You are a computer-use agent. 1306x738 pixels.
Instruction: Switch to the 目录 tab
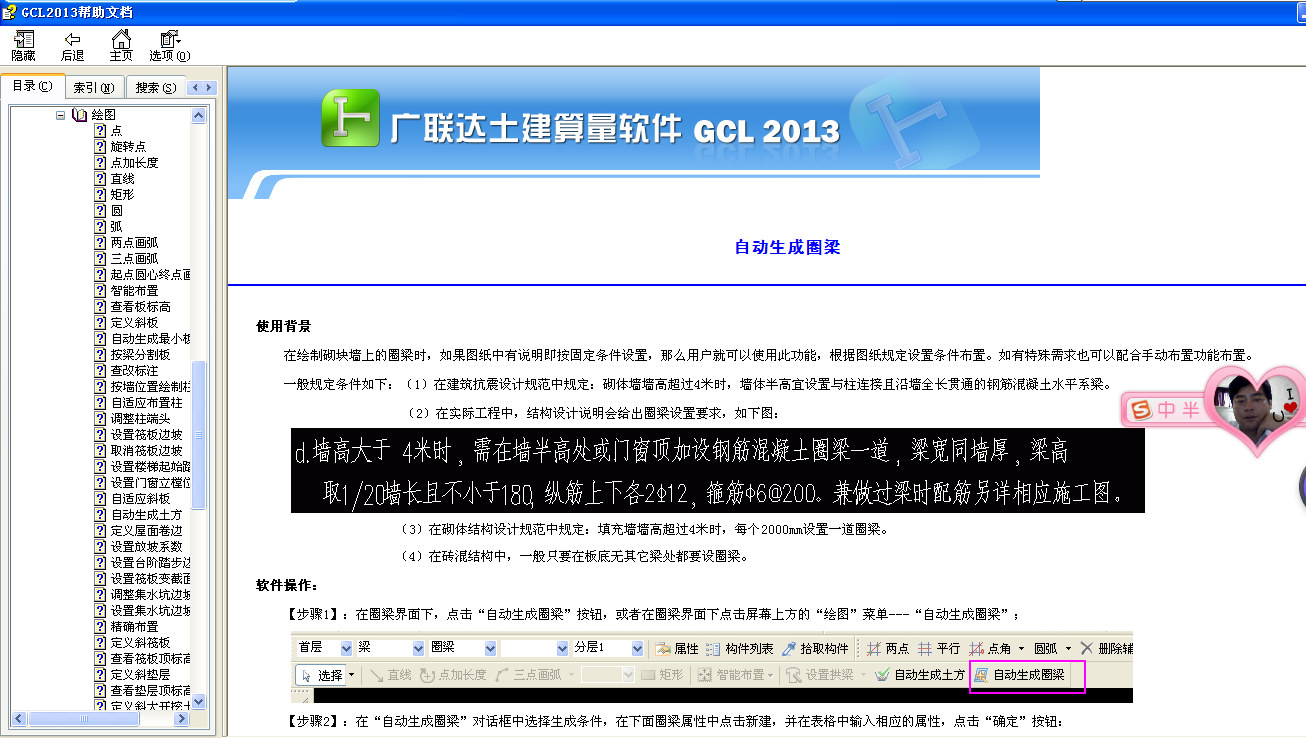(33, 86)
